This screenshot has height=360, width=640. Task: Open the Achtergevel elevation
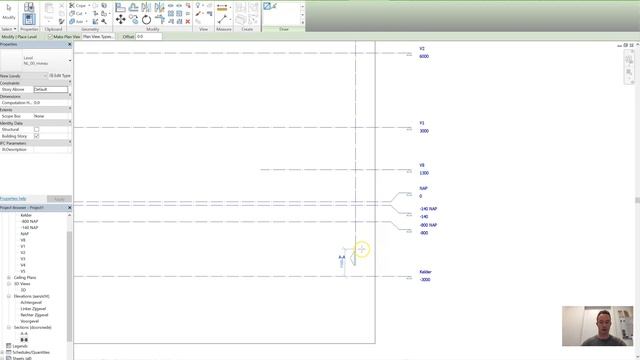[31, 302]
